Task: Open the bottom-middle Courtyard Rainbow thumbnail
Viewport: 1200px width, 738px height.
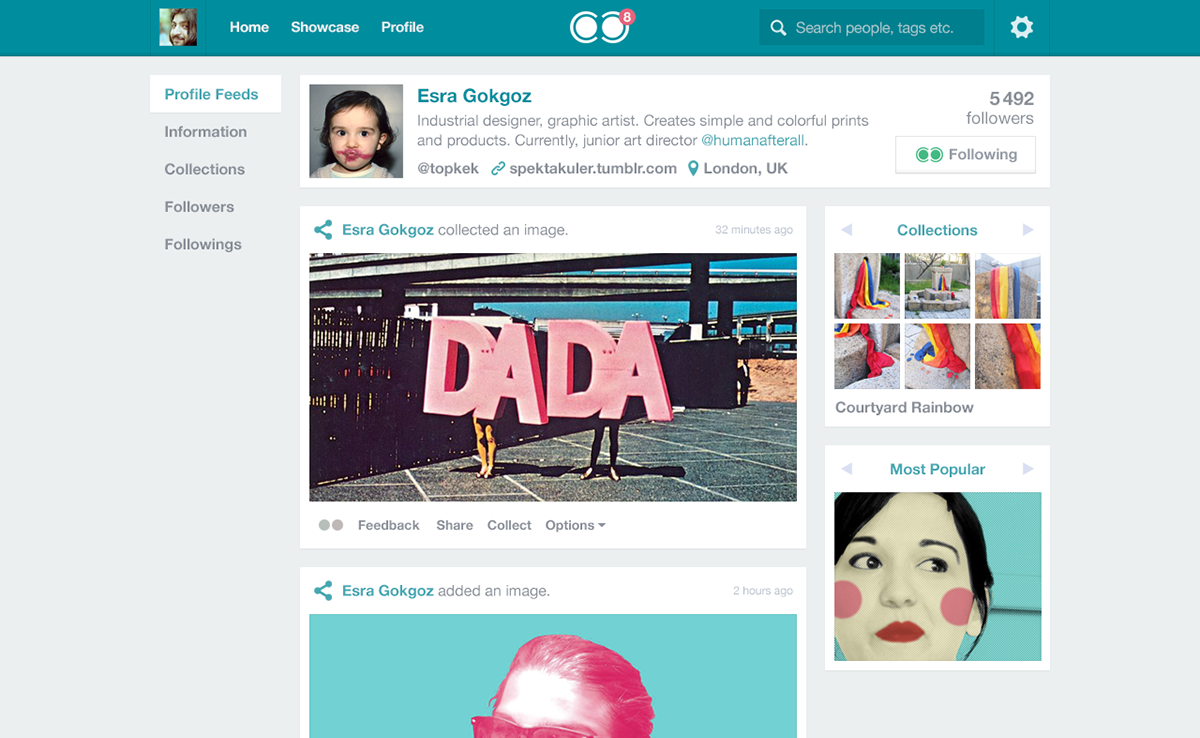Action: pyautogui.click(x=937, y=356)
